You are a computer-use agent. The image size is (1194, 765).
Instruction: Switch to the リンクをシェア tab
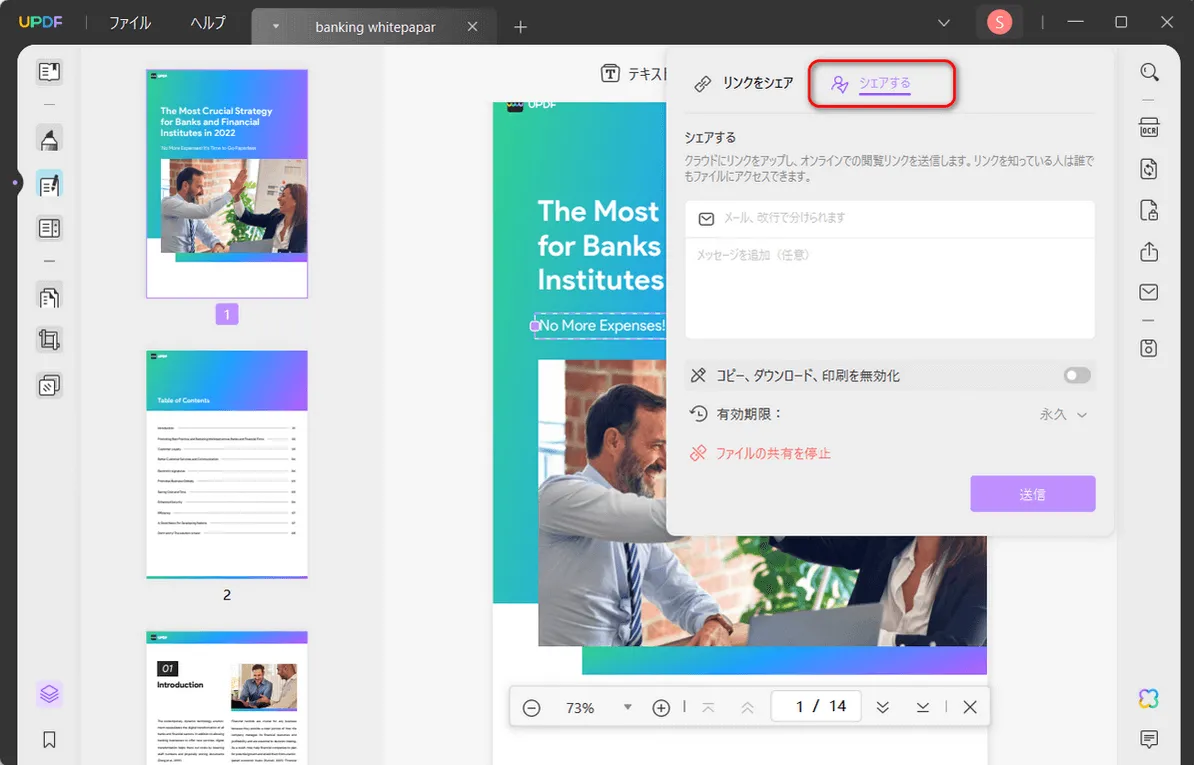coord(744,83)
